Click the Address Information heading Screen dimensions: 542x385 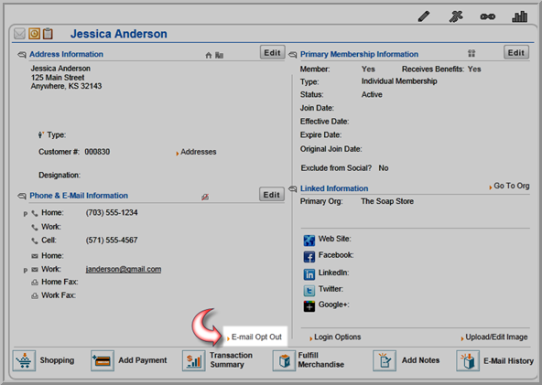[66, 54]
